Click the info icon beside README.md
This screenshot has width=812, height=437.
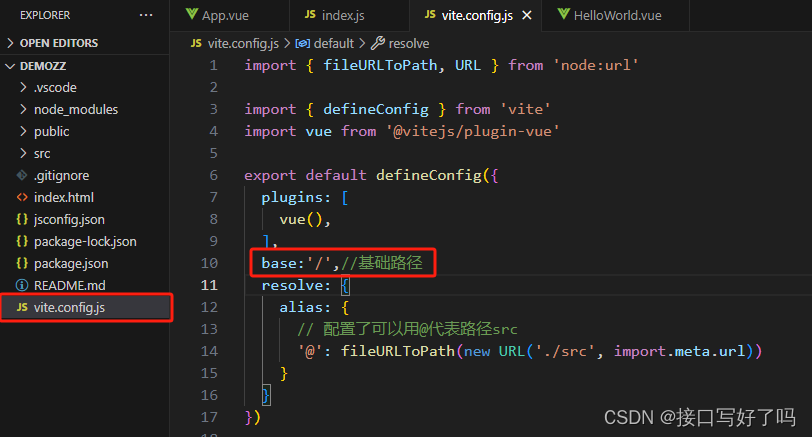pos(22,285)
